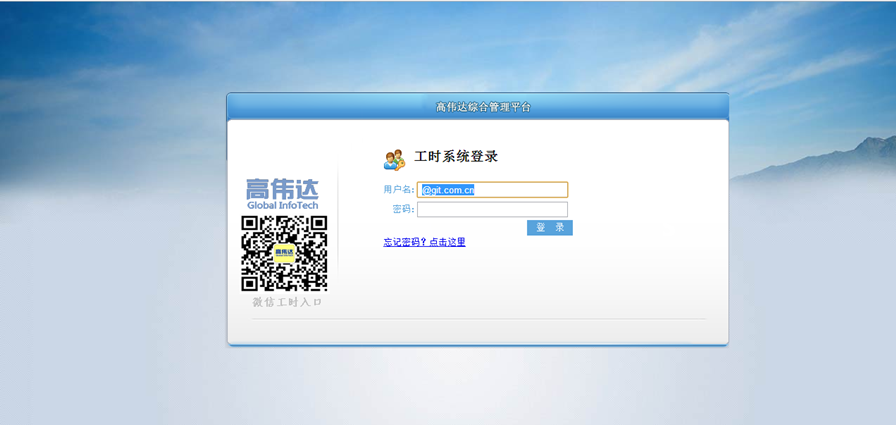Click the 微信工时入口 caption below QR code
The height and width of the screenshot is (425, 896).
287,302
